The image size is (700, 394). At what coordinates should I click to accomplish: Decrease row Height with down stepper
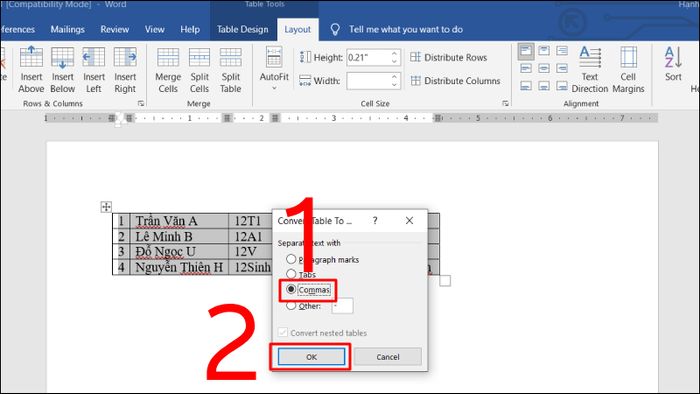(394, 62)
